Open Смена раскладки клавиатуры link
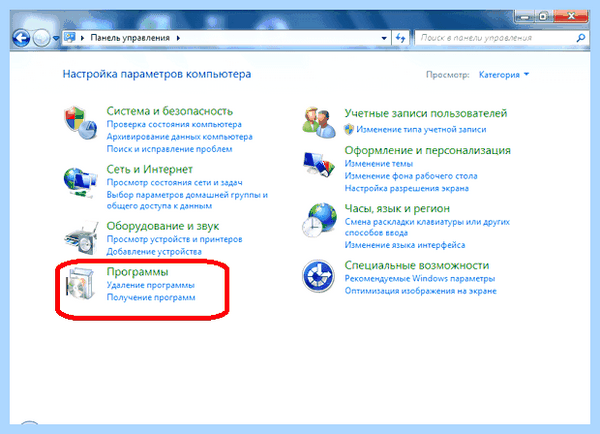Viewport: 600px width, 434px height. 427,227
